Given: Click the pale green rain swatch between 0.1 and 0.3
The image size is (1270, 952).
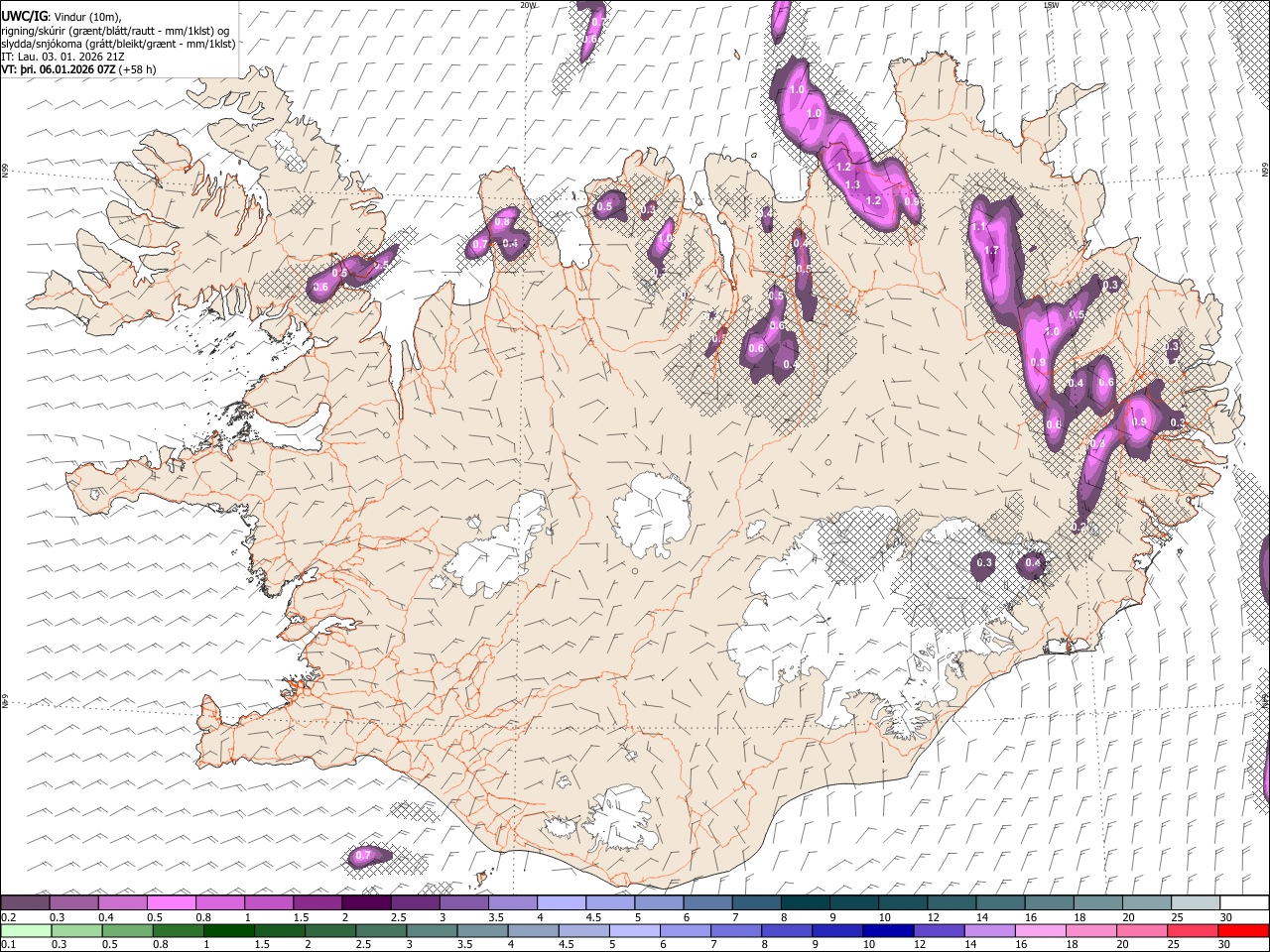Looking at the screenshot, I should (x=25, y=930).
